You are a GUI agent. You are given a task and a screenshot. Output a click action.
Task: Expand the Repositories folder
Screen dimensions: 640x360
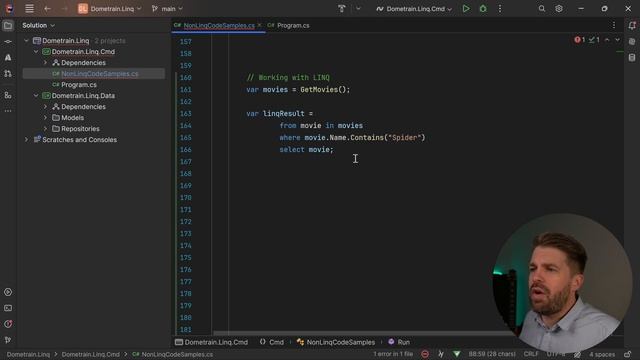45,129
